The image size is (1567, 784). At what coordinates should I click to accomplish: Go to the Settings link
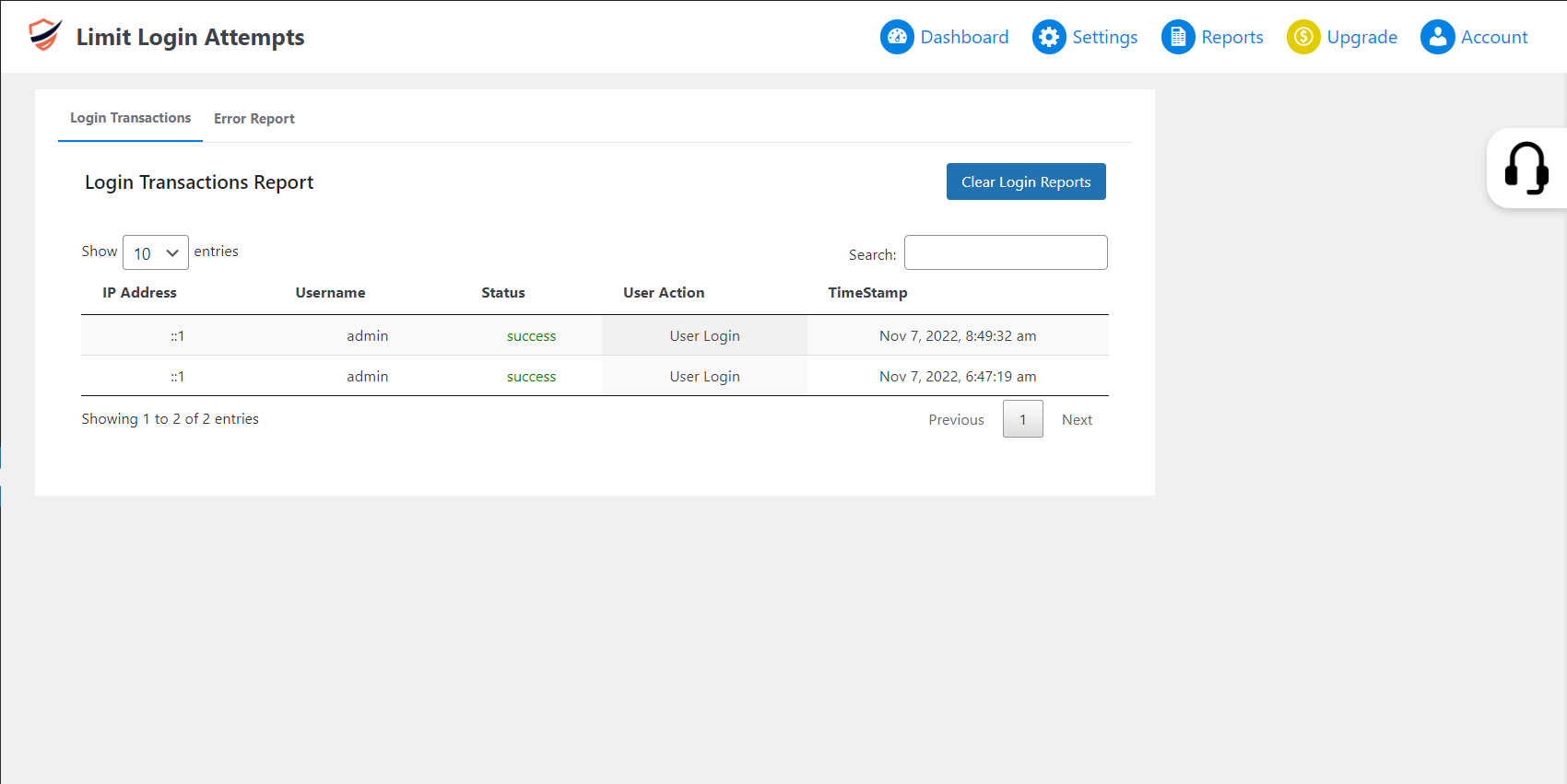coord(1104,37)
